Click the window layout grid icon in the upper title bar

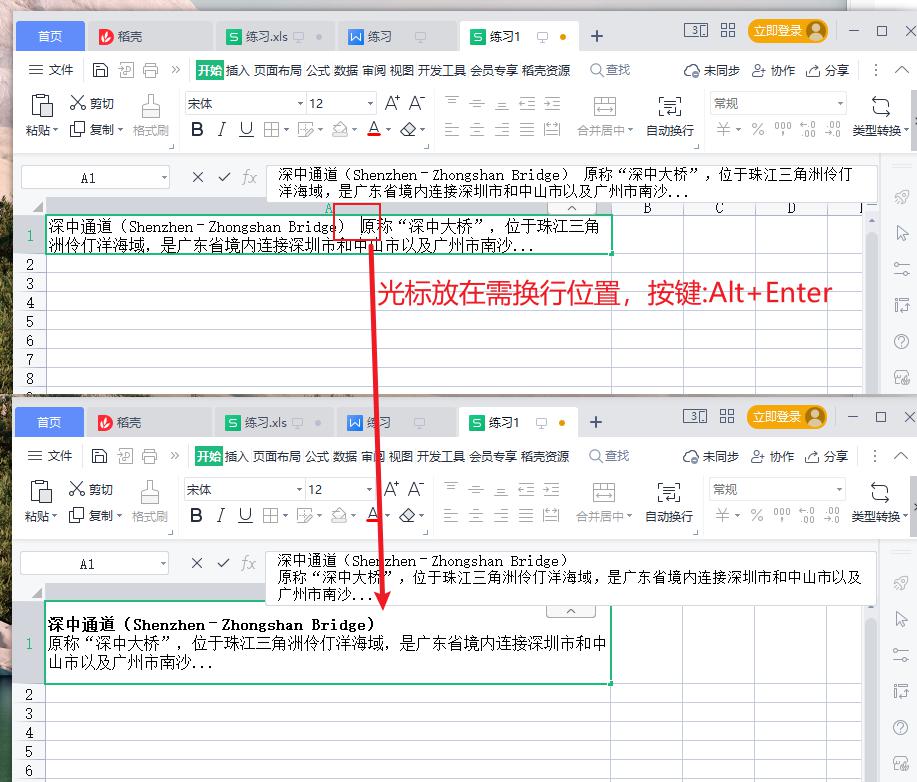[x=728, y=30]
